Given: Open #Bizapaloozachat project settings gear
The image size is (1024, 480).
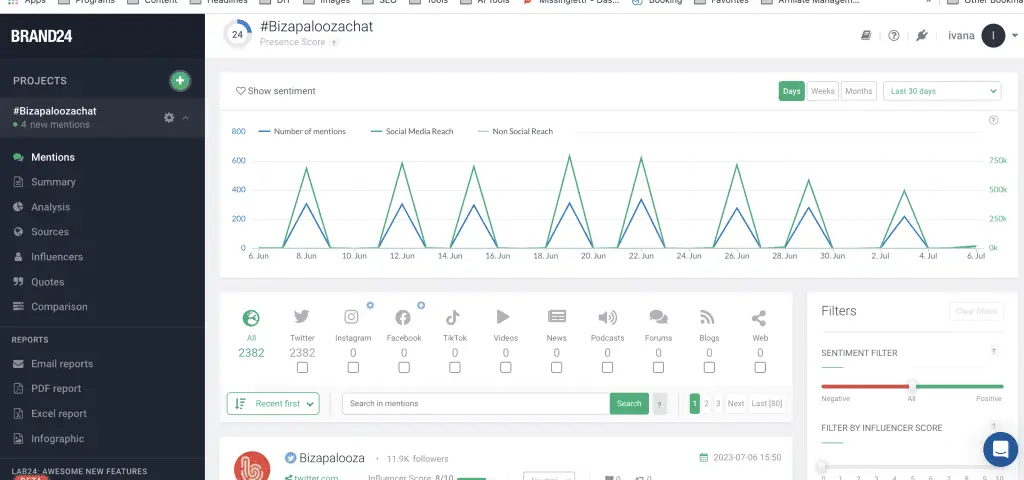Looking at the screenshot, I should (169, 118).
